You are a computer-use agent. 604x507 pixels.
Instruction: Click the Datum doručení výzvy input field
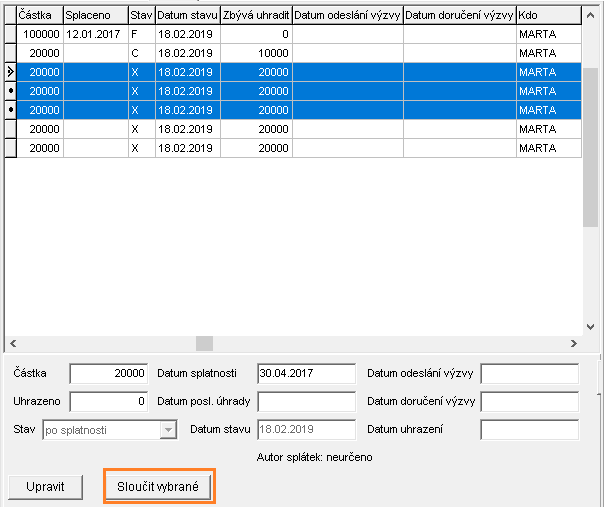pyautogui.click(x=529, y=401)
